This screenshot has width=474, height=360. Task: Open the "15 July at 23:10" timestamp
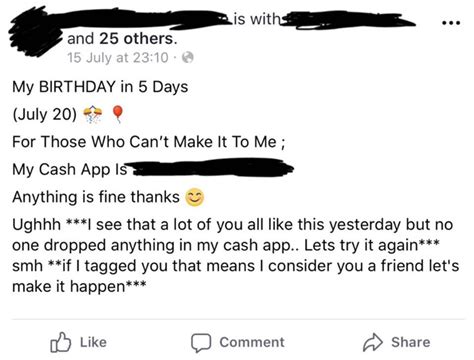tap(118, 58)
